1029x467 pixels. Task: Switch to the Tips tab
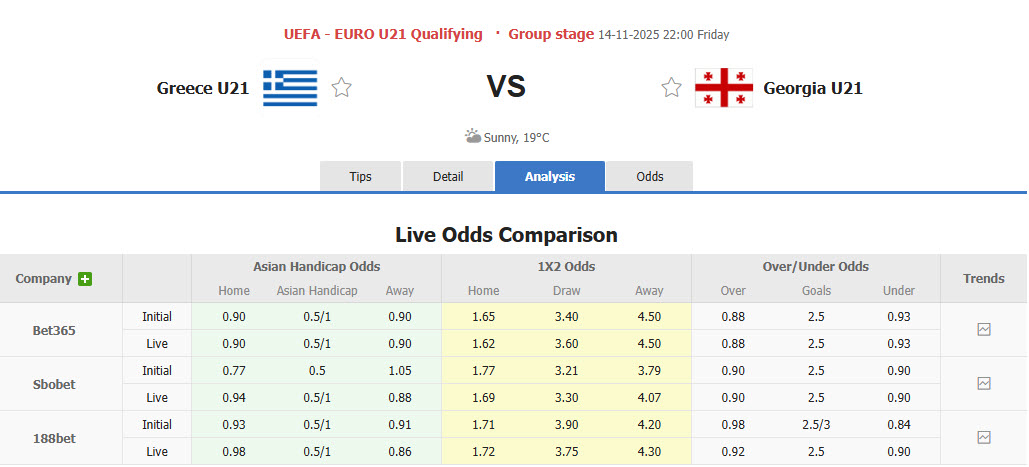click(360, 176)
